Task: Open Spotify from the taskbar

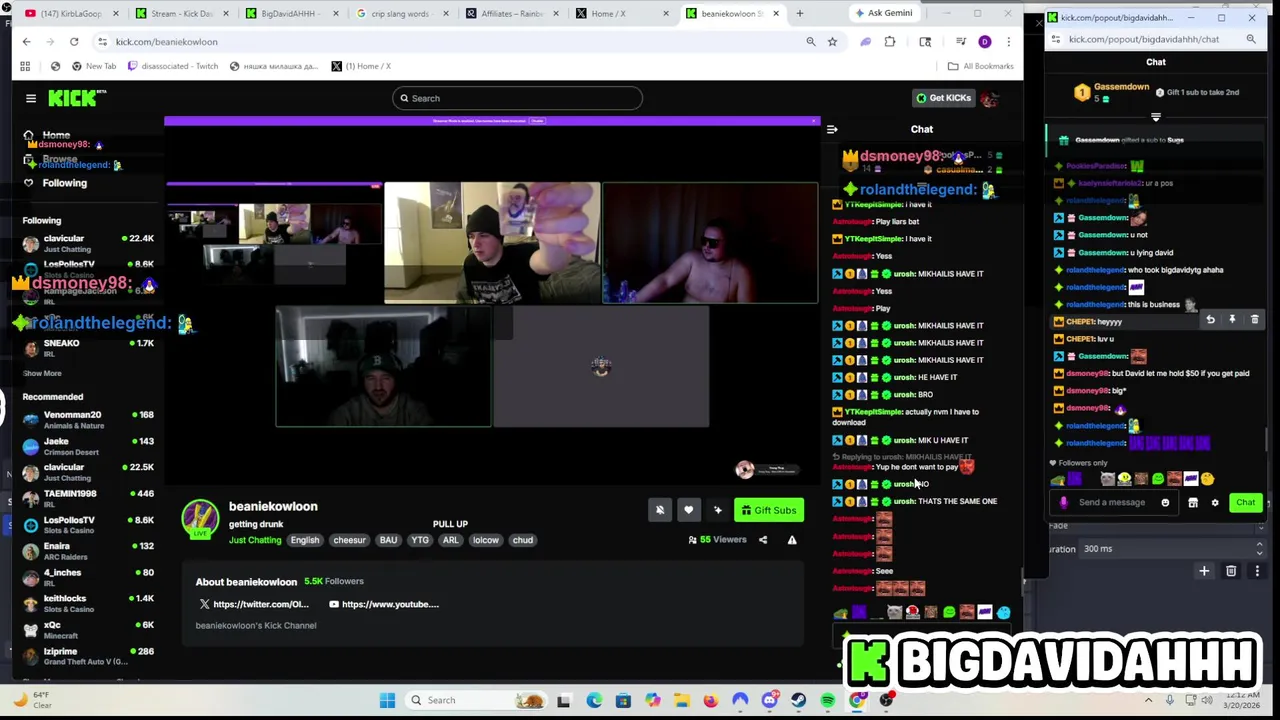Action: tap(828, 700)
